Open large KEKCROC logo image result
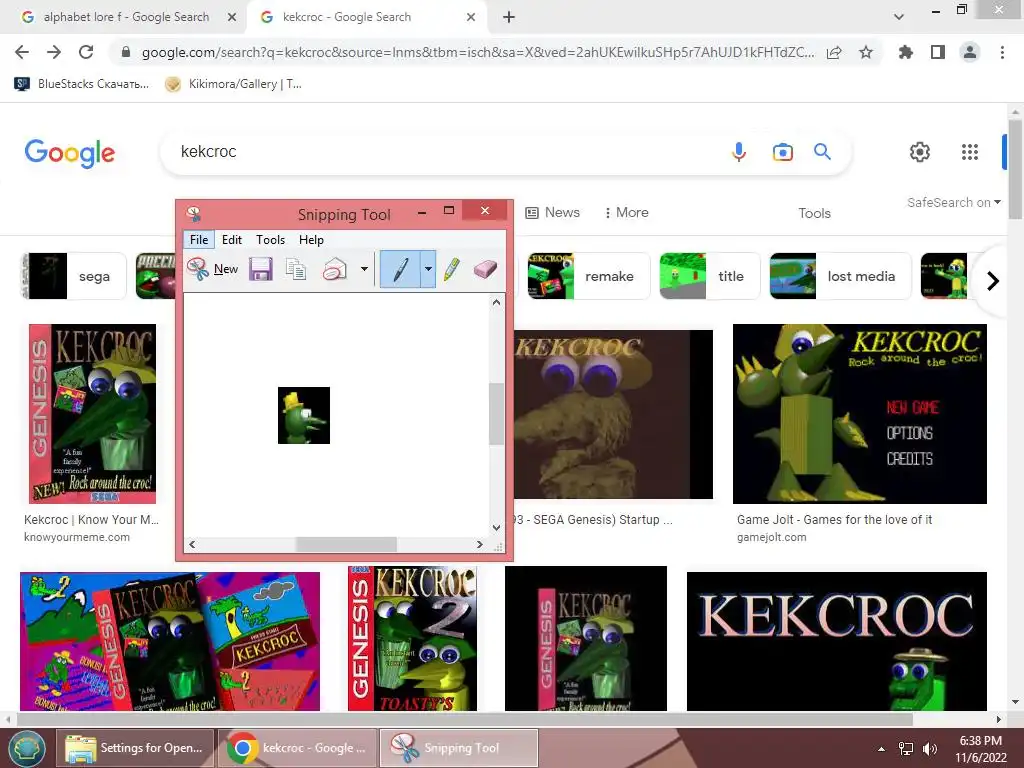 (x=837, y=641)
